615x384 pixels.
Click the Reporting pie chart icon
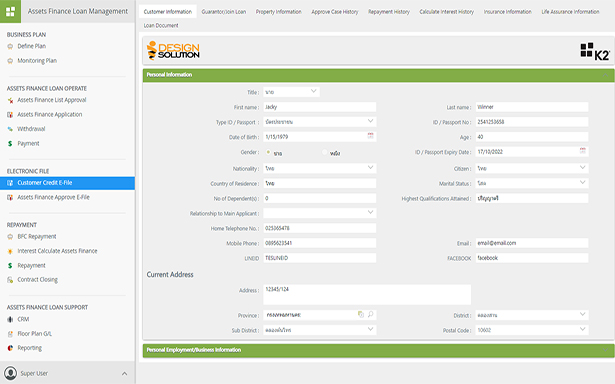pyautogui.click(x=10, y=348)
